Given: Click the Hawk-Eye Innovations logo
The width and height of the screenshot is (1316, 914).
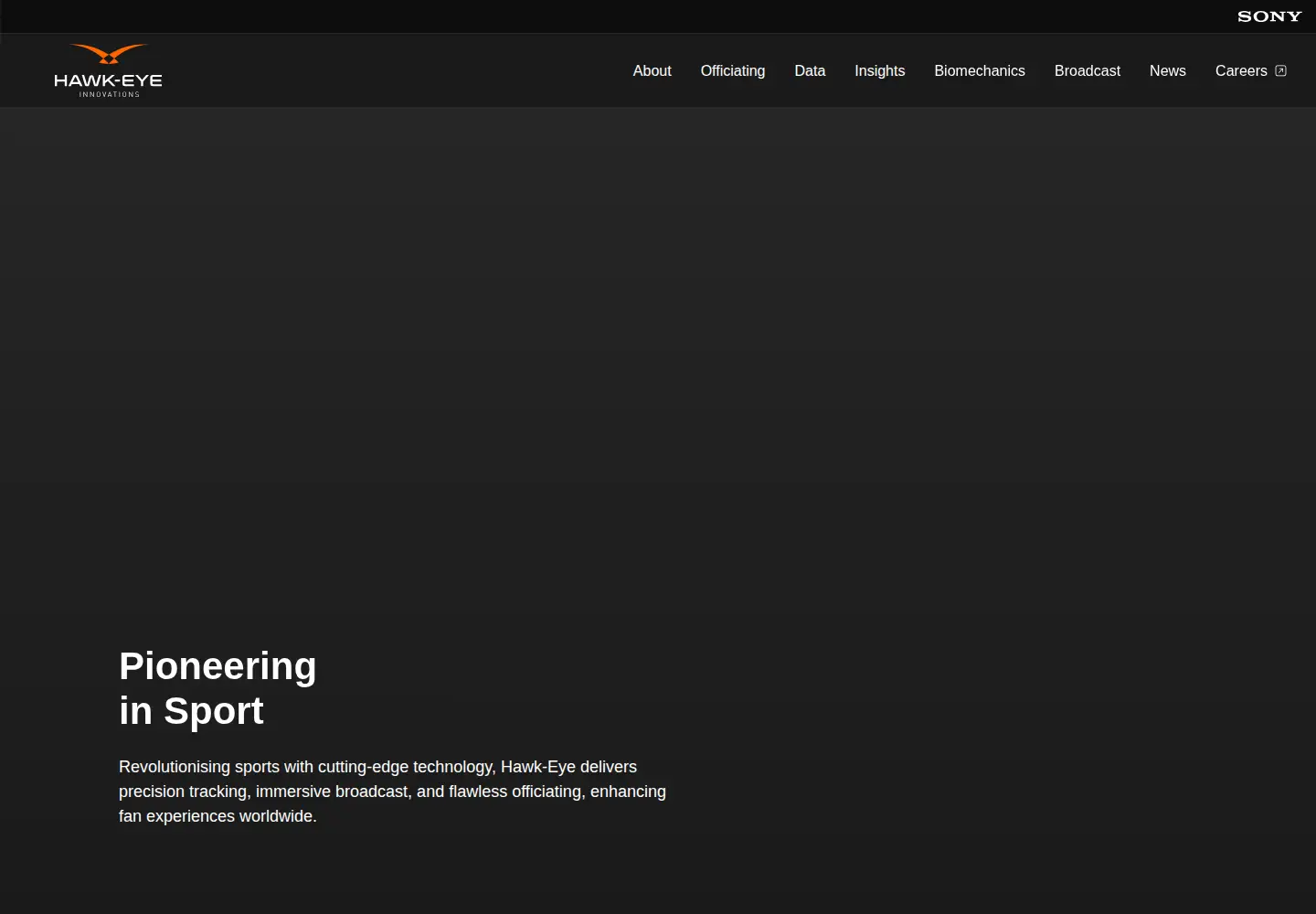Looking at the screenshot, I should click(x=108, y=70).
